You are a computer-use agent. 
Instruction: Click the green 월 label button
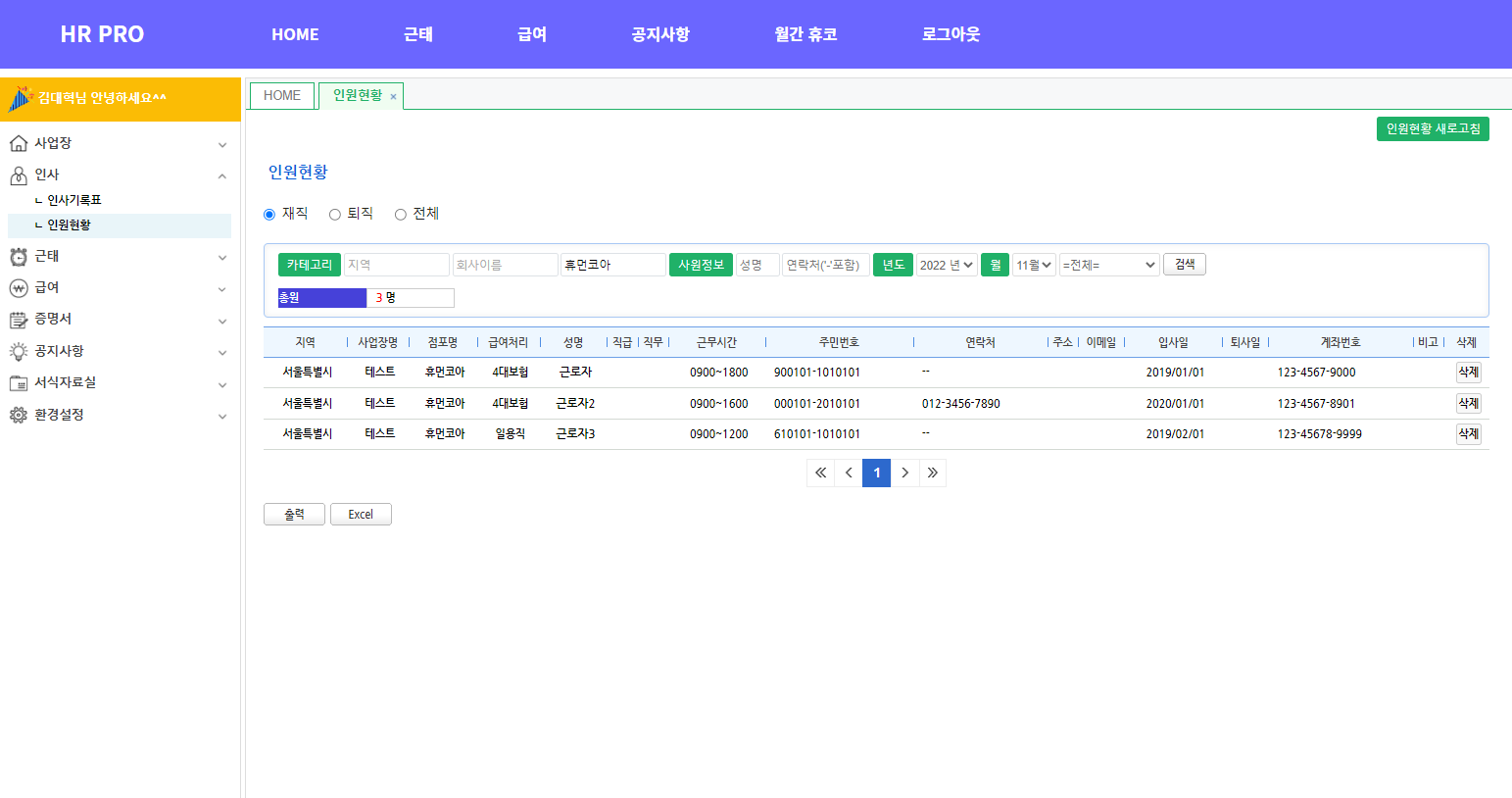point(995,265)
